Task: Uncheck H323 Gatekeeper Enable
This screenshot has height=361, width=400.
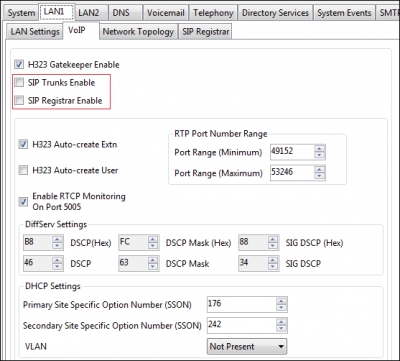Action: [19, 64]
